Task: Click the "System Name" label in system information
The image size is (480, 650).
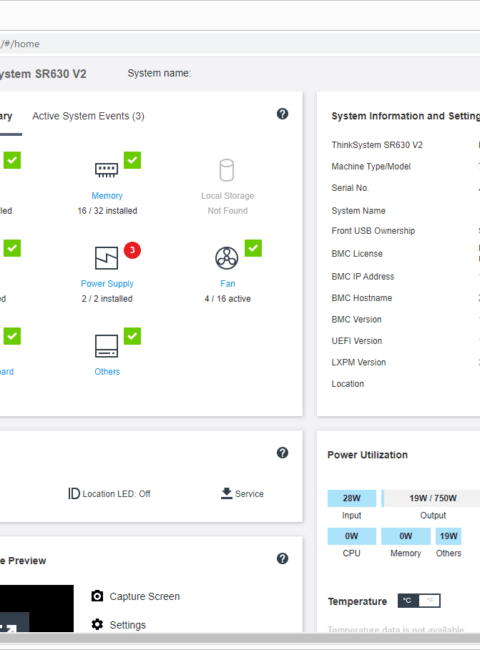Action: [359, 211]
